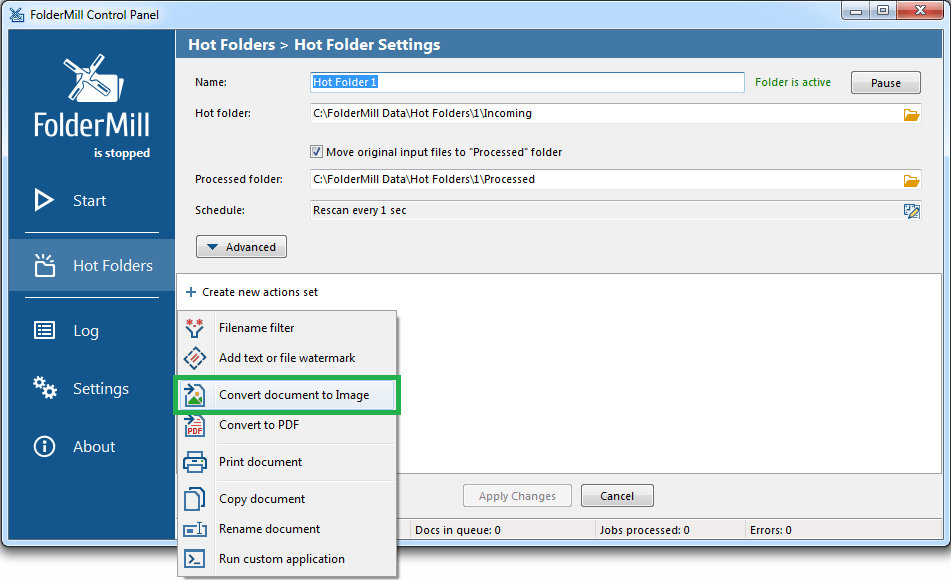The height and width of the screenshot is (580, 951).
Task: Close the FolderMill Control Panel window
Action: [x=920, y=11]
